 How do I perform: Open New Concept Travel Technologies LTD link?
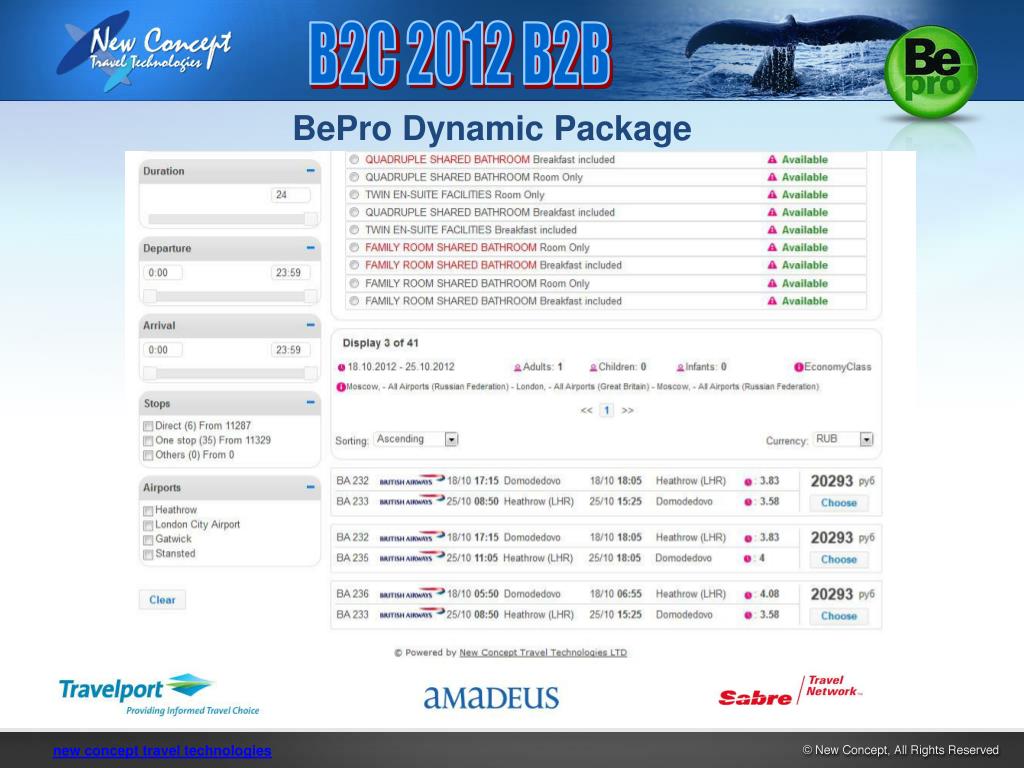(x=543, y=652)
